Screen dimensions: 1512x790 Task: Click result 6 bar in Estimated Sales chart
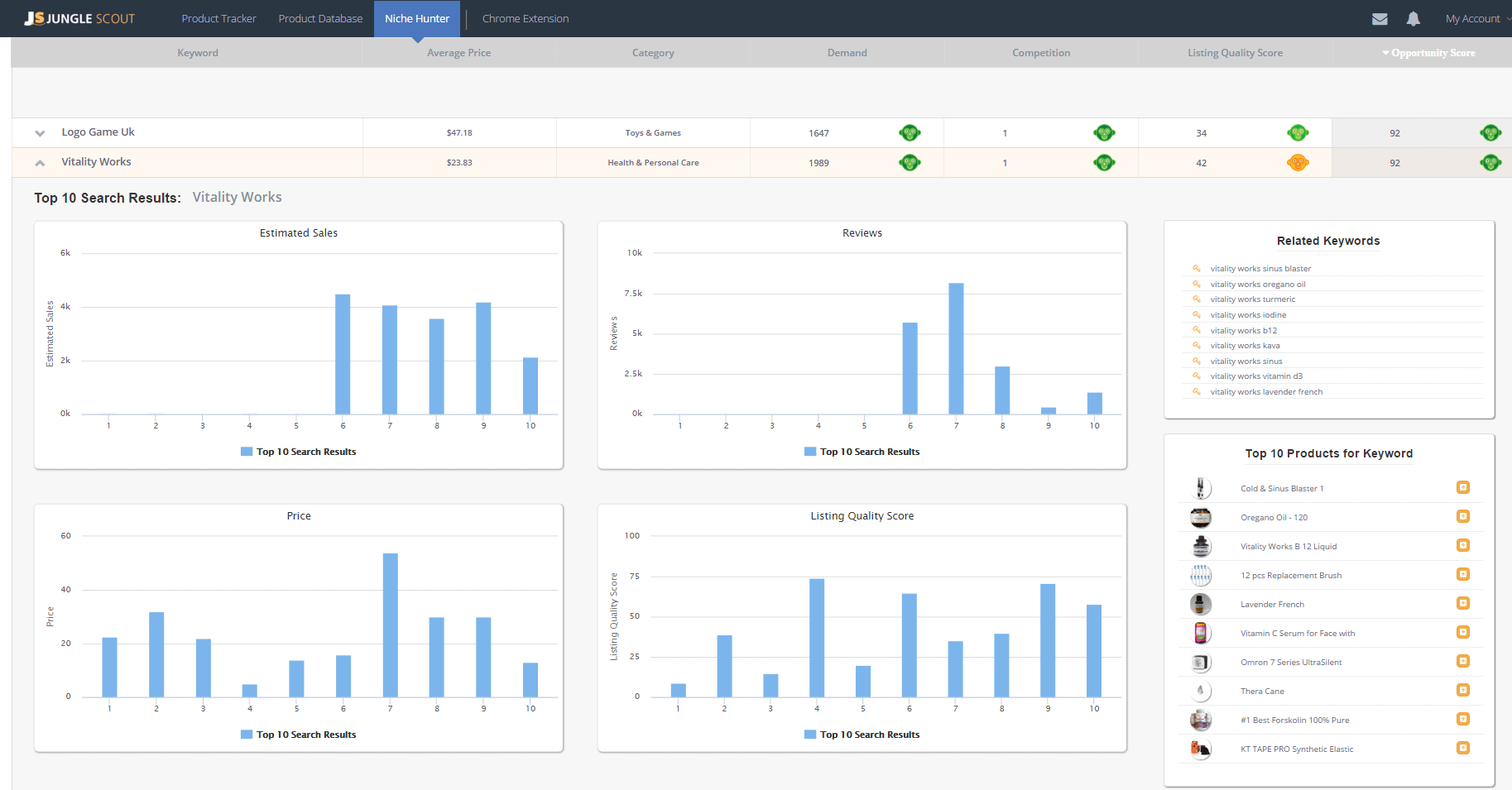tap(343, 354)
